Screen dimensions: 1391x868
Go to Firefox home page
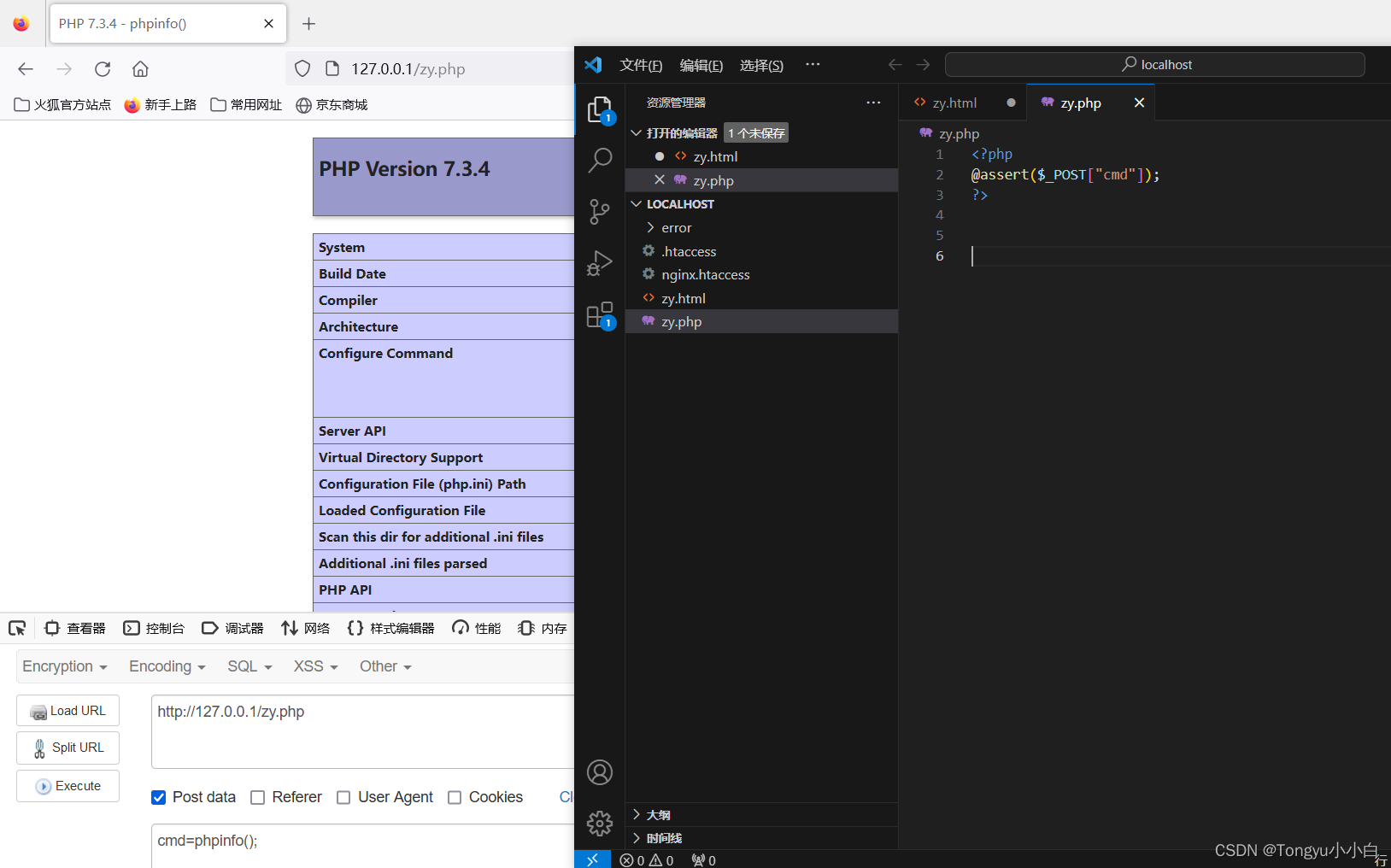click(140, 69)
